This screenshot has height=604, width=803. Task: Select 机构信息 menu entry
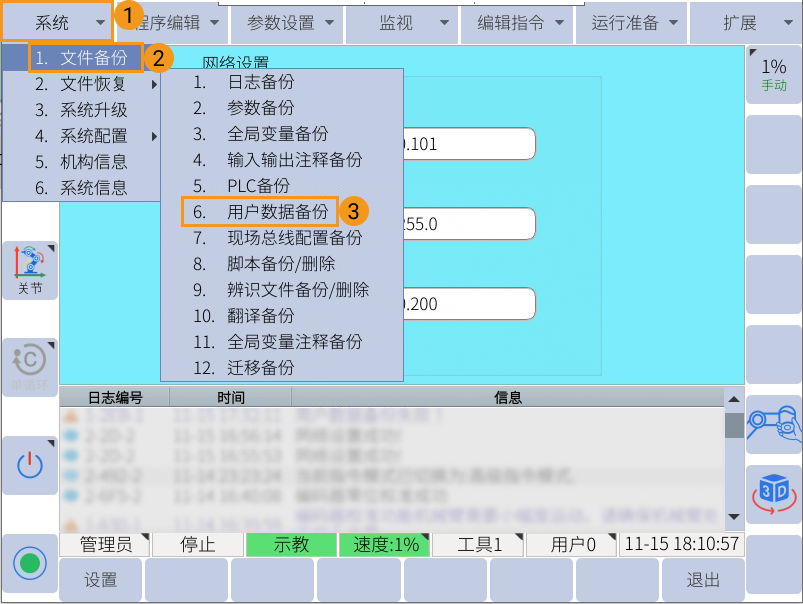(82, 162)
